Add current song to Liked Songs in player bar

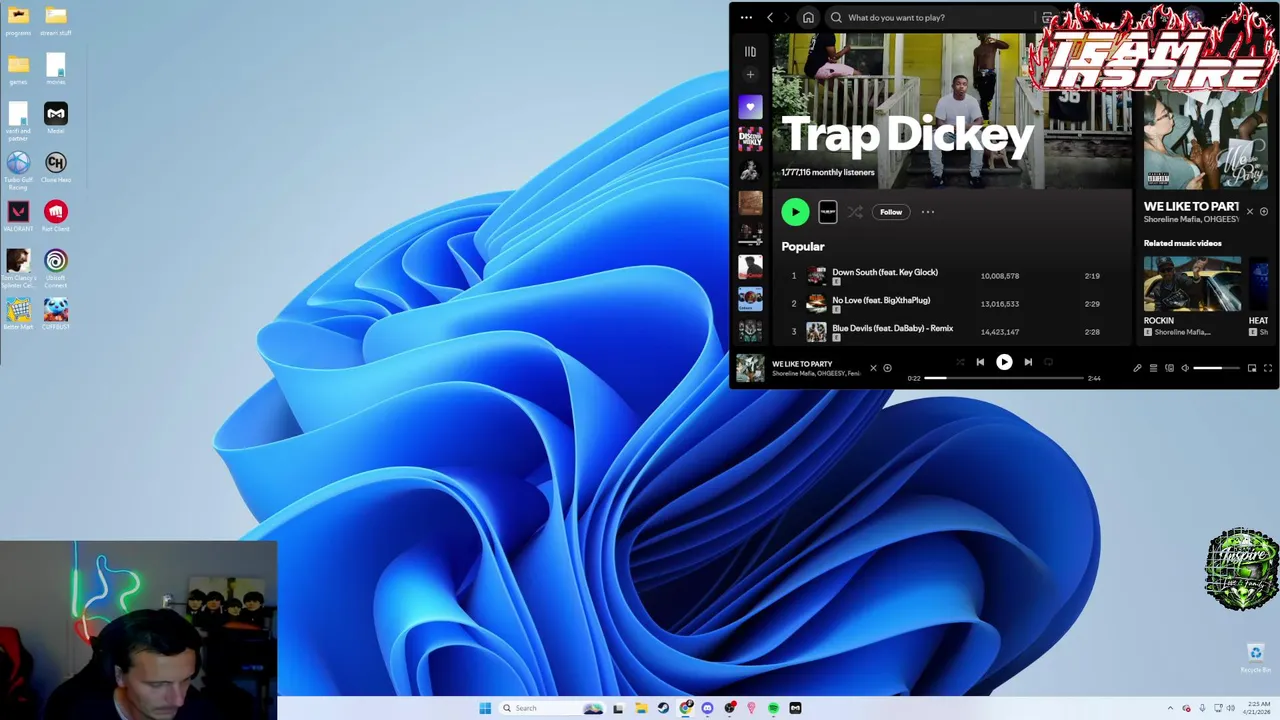click(887, 368)
